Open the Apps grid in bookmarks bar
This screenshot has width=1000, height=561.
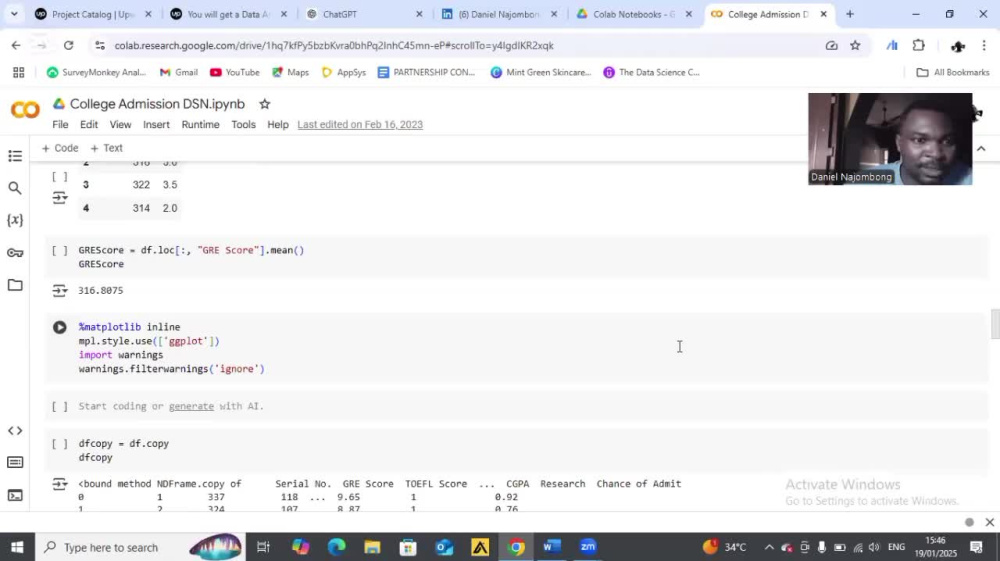click(x=18, y=73)
